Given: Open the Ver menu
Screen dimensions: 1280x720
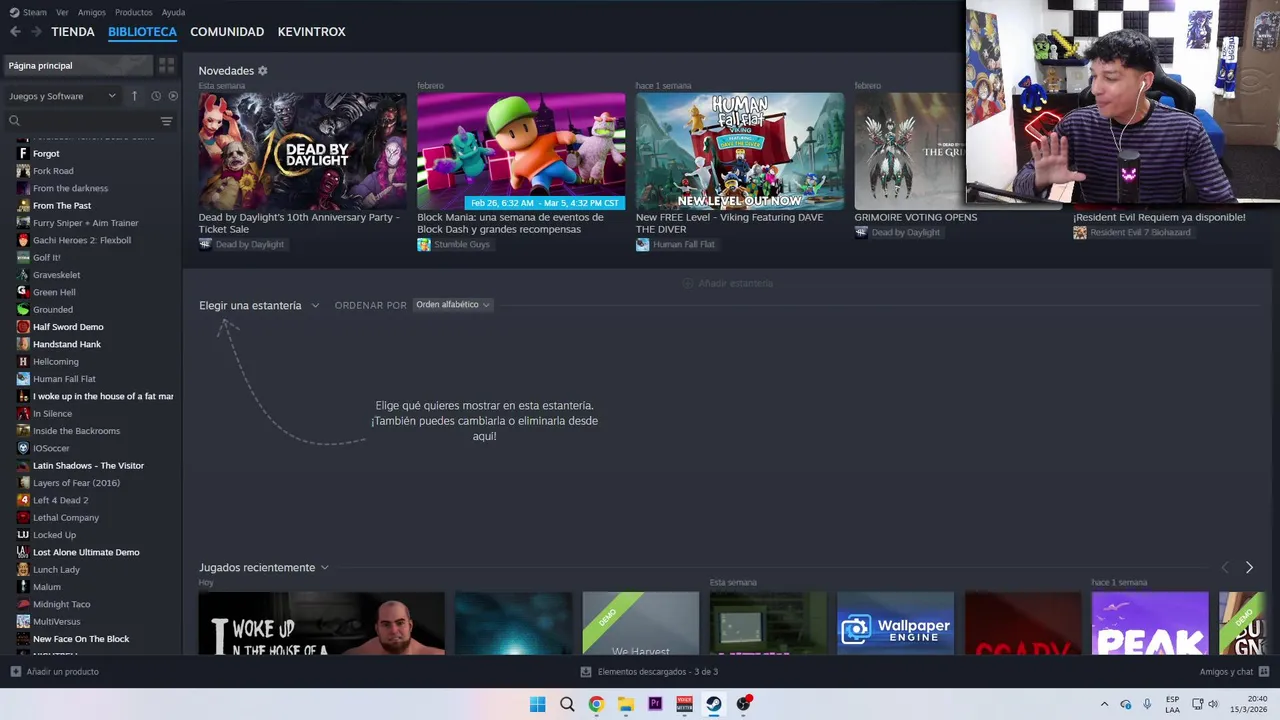Looking at the screenshot, I should pos(62,12).
